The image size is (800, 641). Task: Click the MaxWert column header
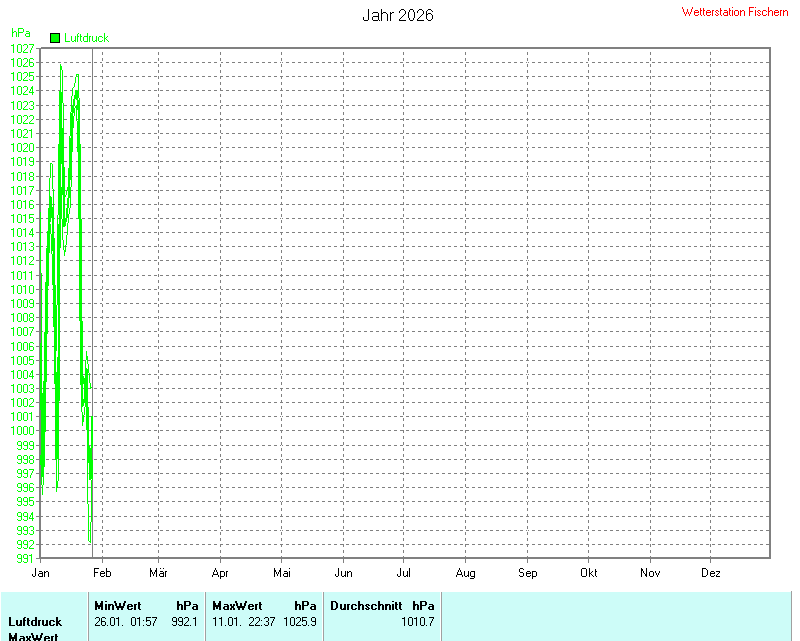237,605
